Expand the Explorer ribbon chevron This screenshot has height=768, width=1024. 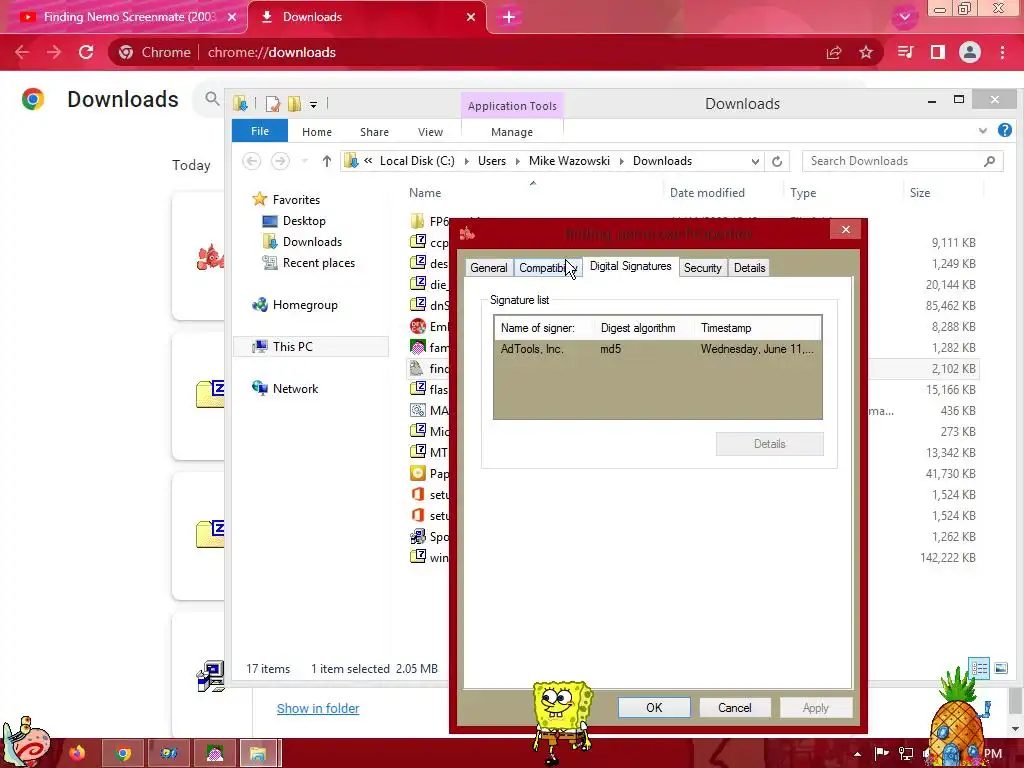pos(983,131)
